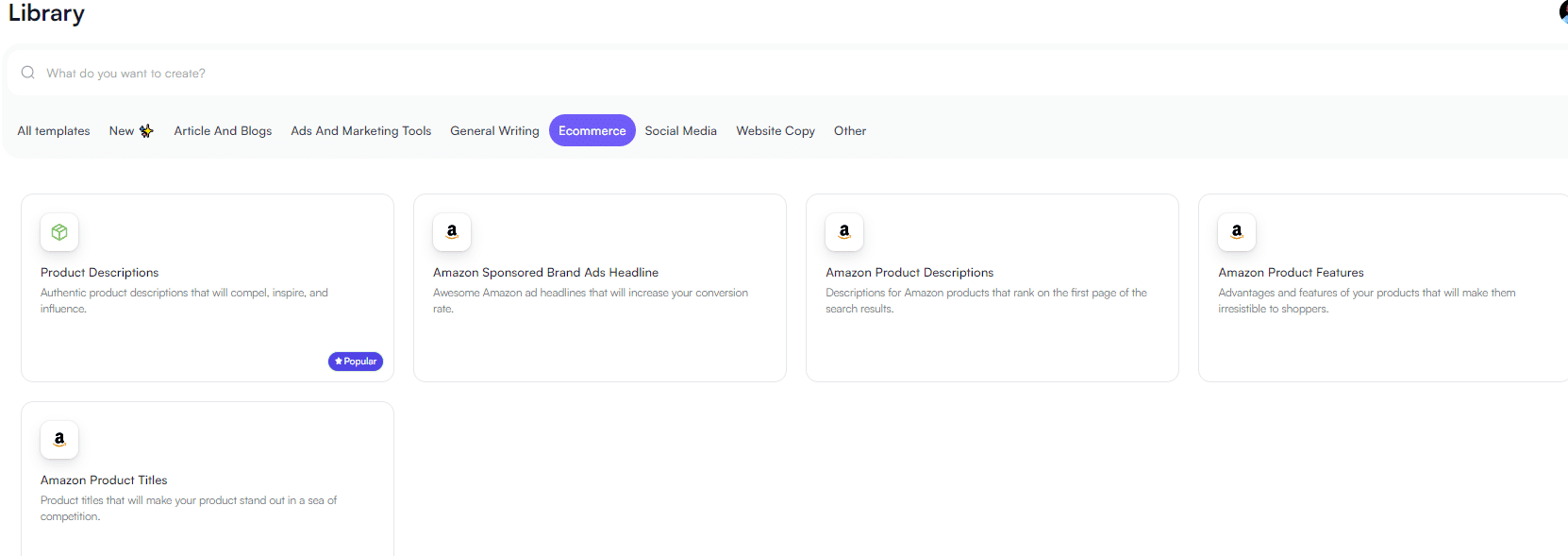Switch to the All templates tab
1568x556 pixels.
tap(54, 131)
